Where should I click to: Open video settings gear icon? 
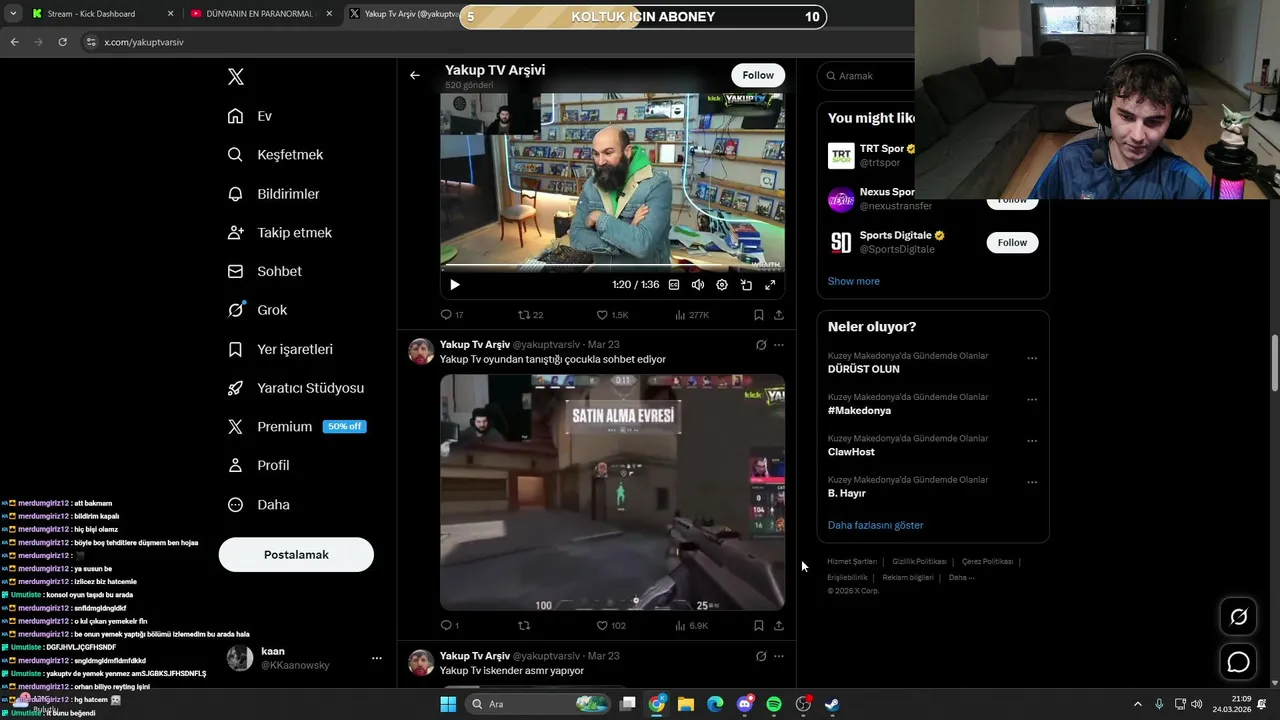722,285
